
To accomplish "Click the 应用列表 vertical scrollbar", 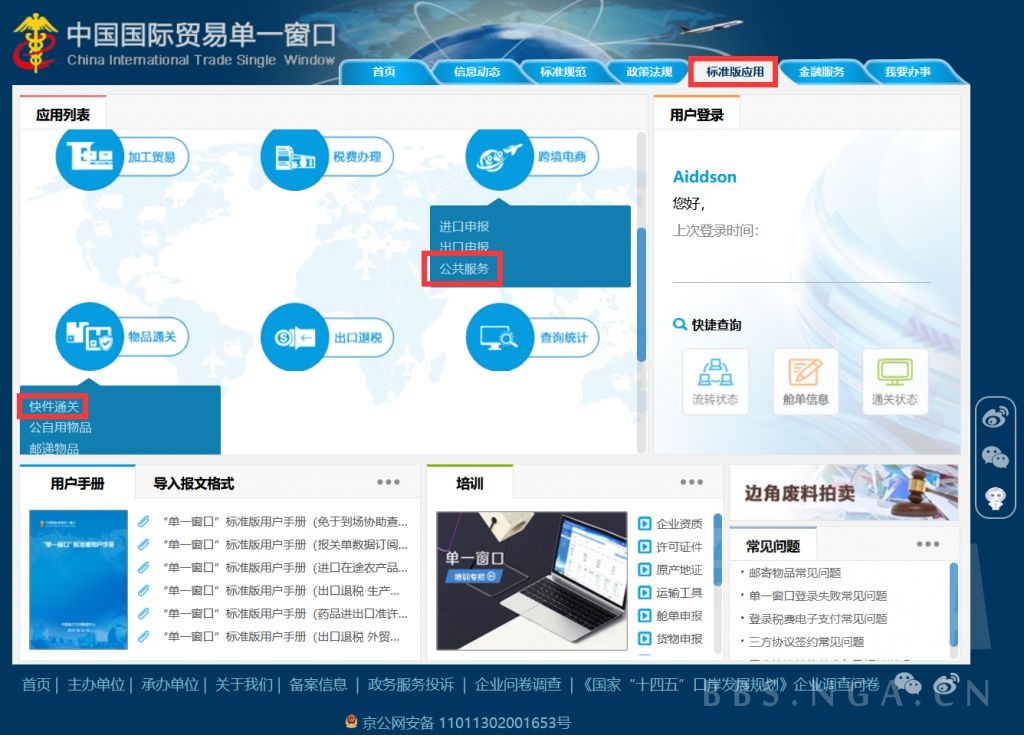I will pos(641,294).
